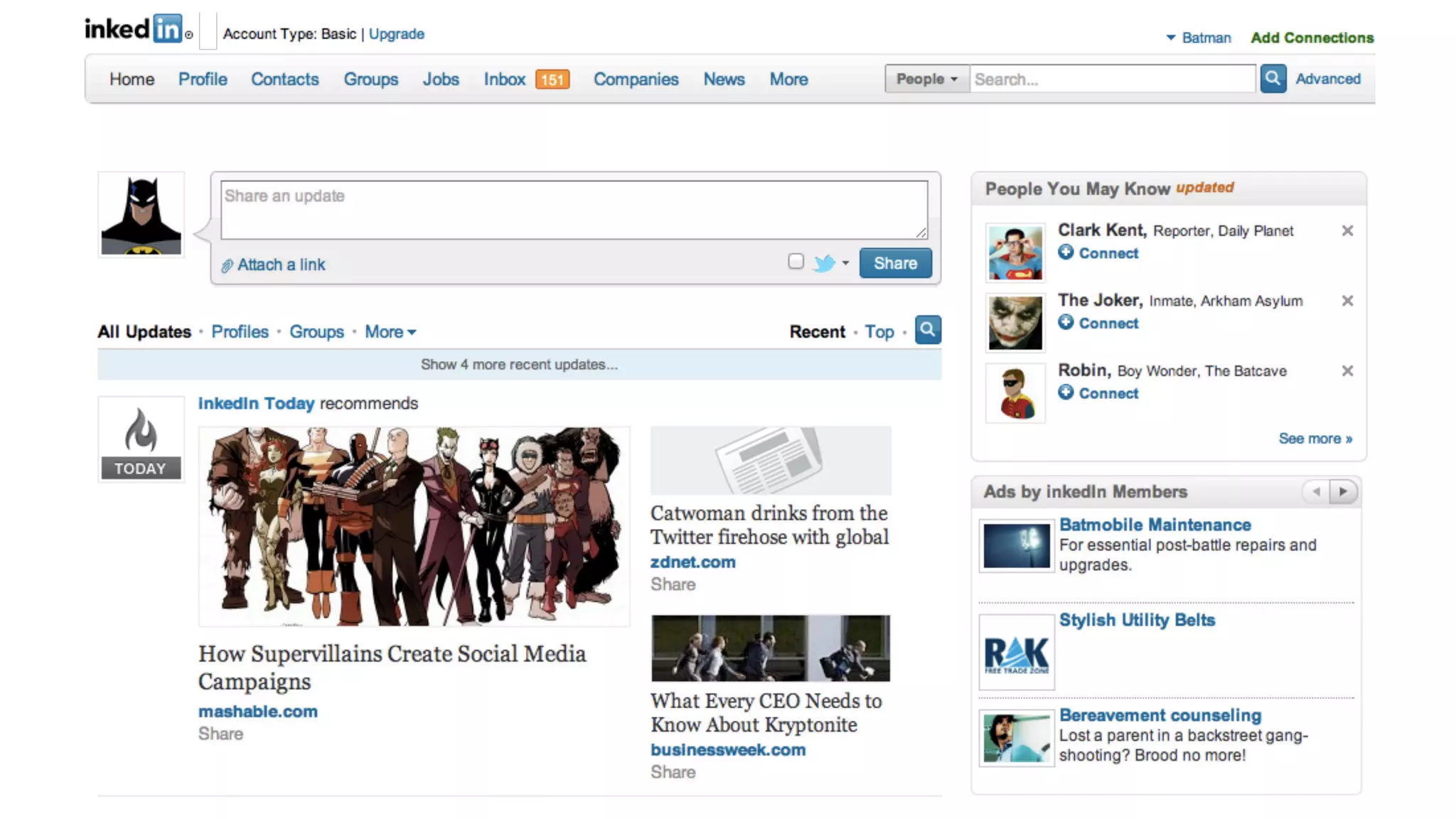Tick the Twitter sharing checkbox
Image resolution: width=1456 pixels, height=819 pixels.
coord(796,262)
